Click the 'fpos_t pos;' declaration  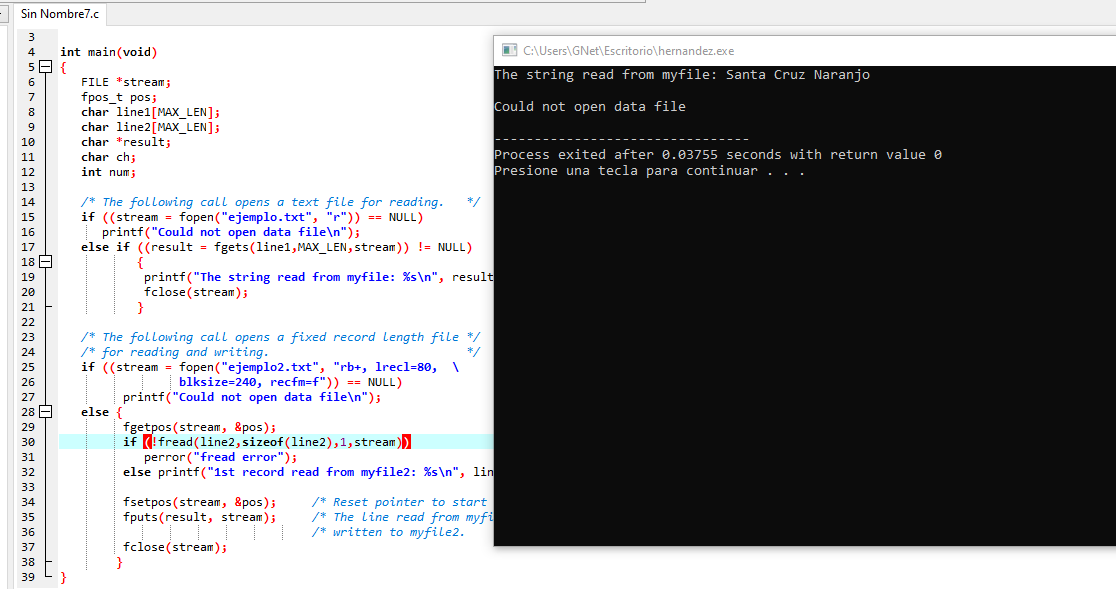pos(119,97)
